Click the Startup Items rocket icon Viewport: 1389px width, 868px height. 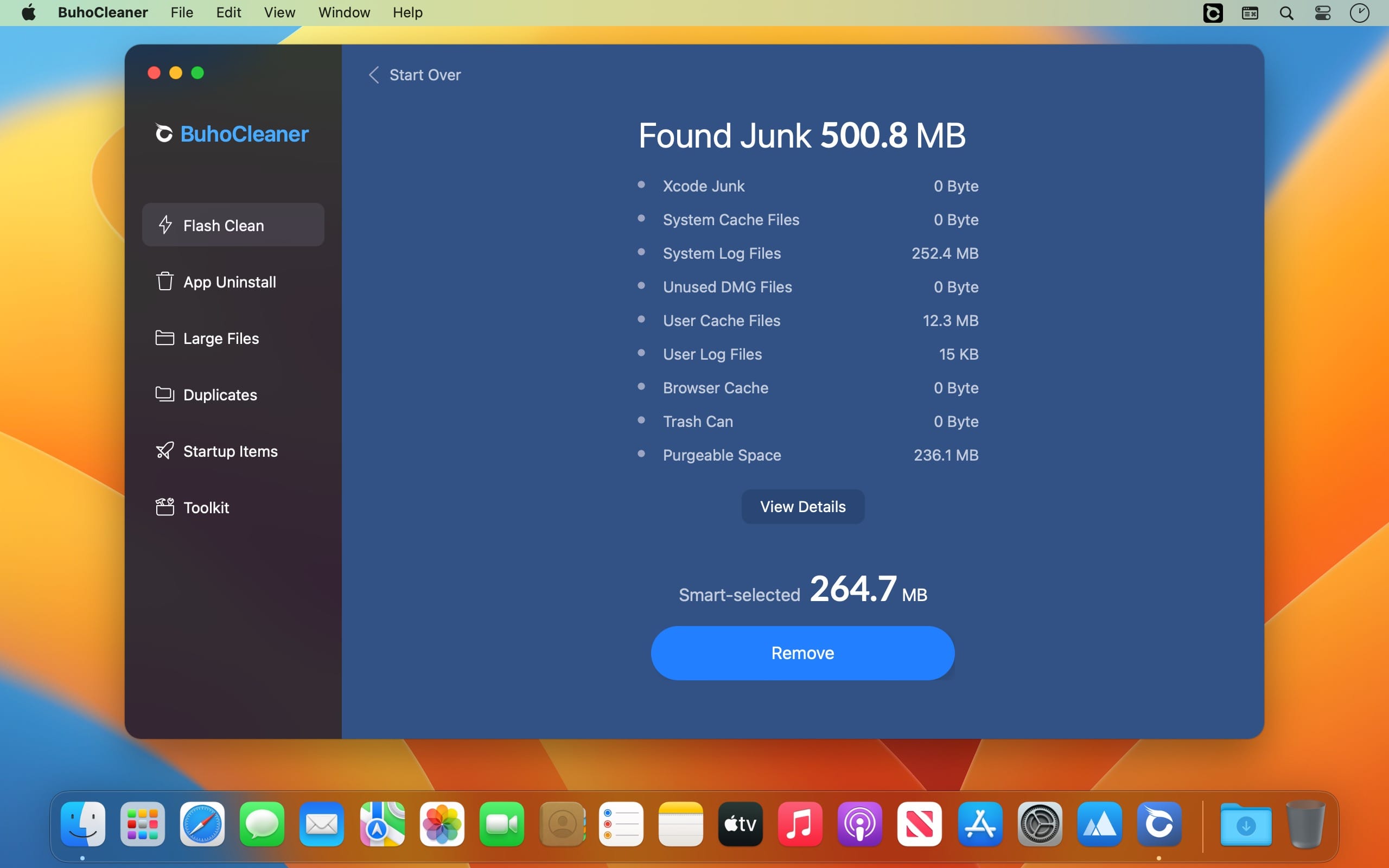pos(165,451)
